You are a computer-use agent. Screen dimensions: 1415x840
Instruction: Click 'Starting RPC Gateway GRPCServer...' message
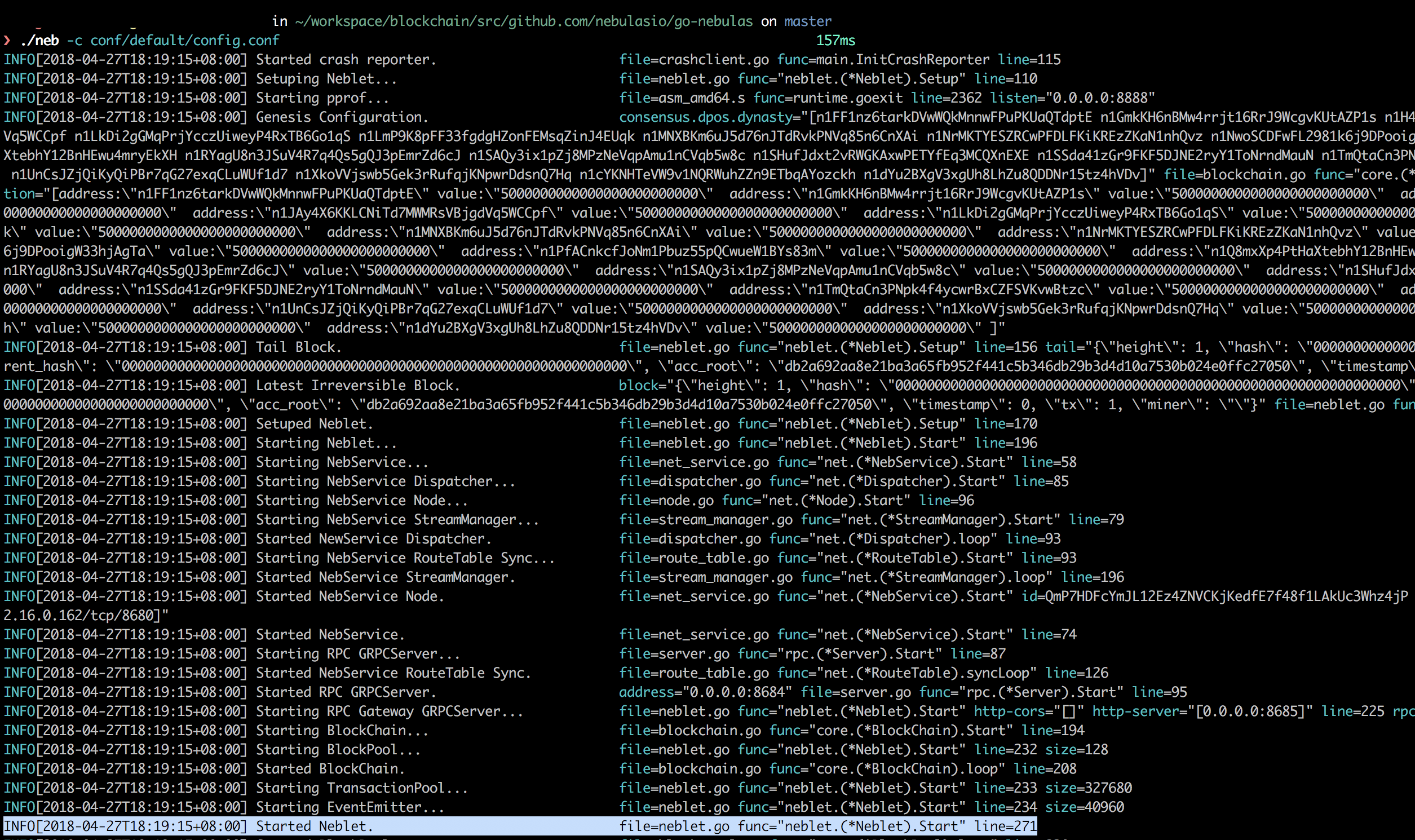(x=390, y=711)
